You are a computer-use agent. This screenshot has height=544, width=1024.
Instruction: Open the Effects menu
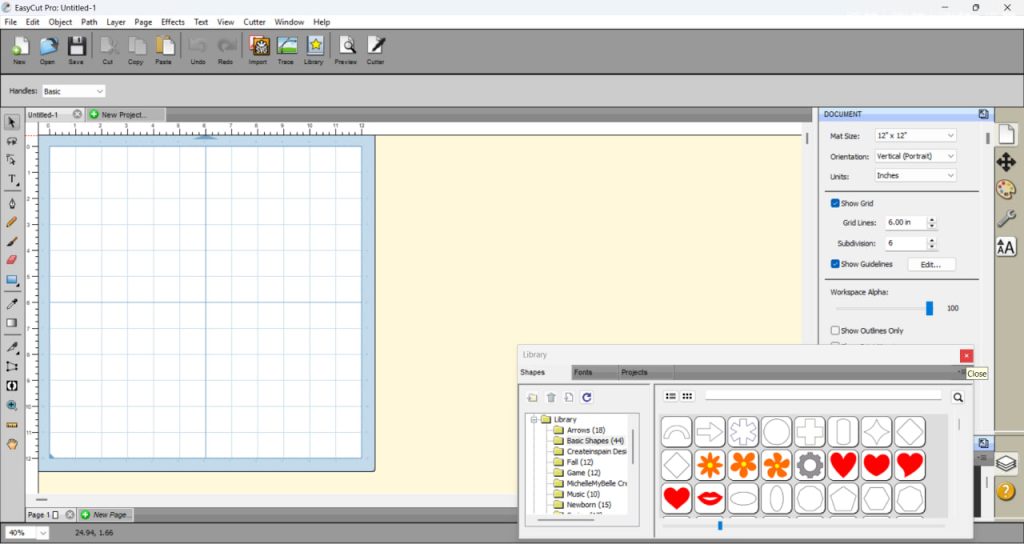click(x=172, y=21)
